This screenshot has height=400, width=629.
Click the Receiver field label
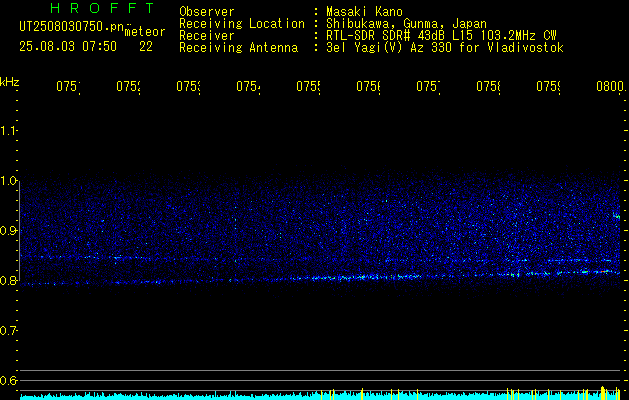coord(207,36)
